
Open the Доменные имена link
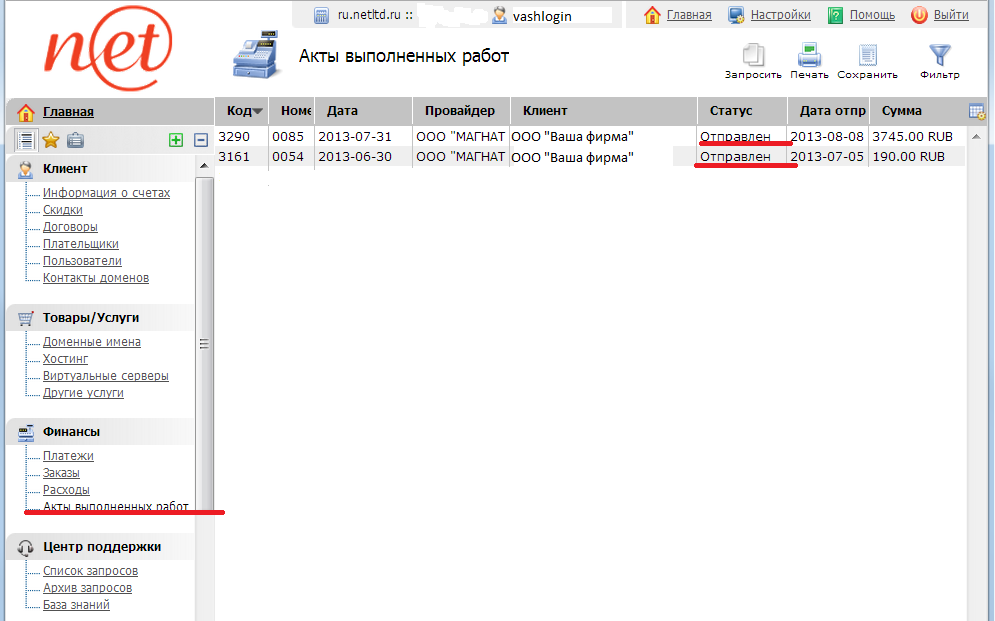[91, 342]
